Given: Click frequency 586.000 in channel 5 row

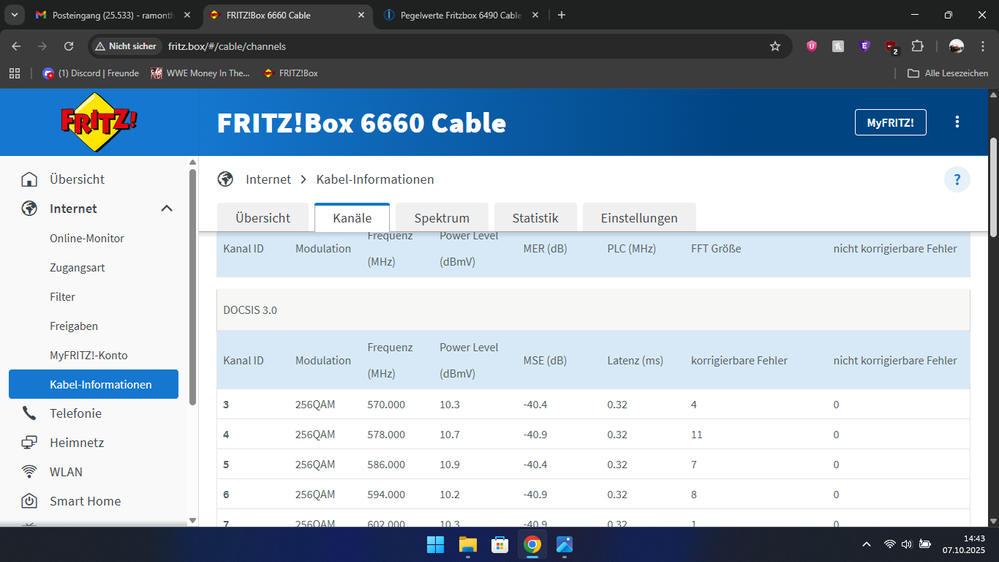Looking at the screenshot, I should (x=386, y=465).
